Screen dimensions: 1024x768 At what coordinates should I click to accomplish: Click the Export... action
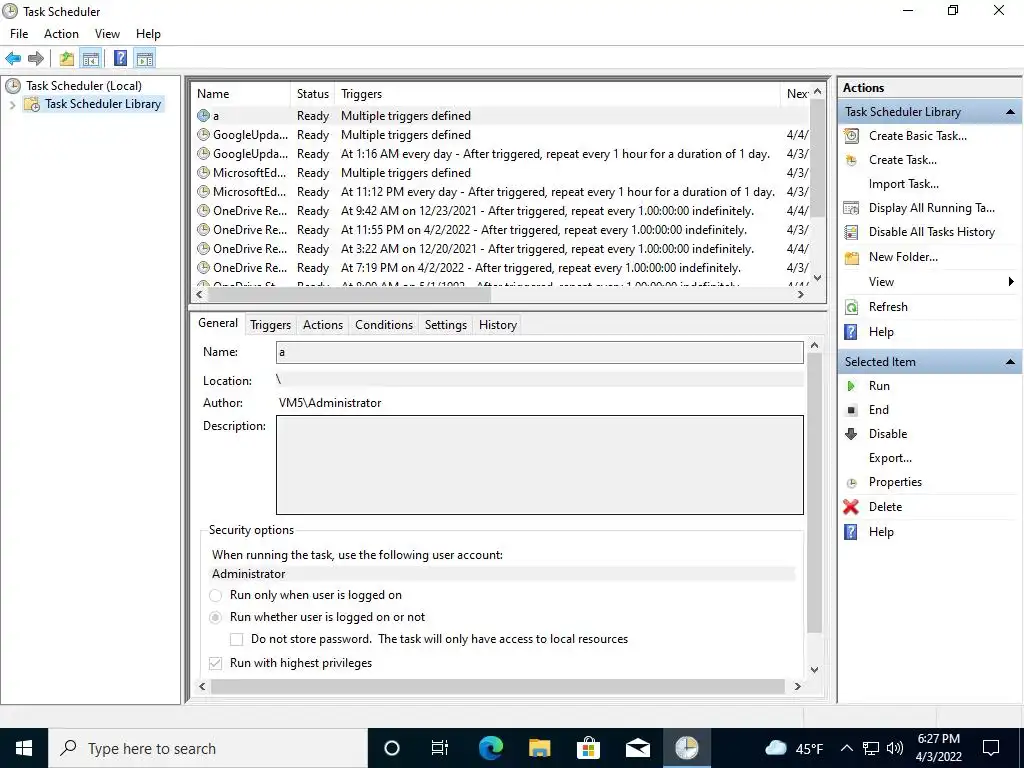tap(890, 458)
